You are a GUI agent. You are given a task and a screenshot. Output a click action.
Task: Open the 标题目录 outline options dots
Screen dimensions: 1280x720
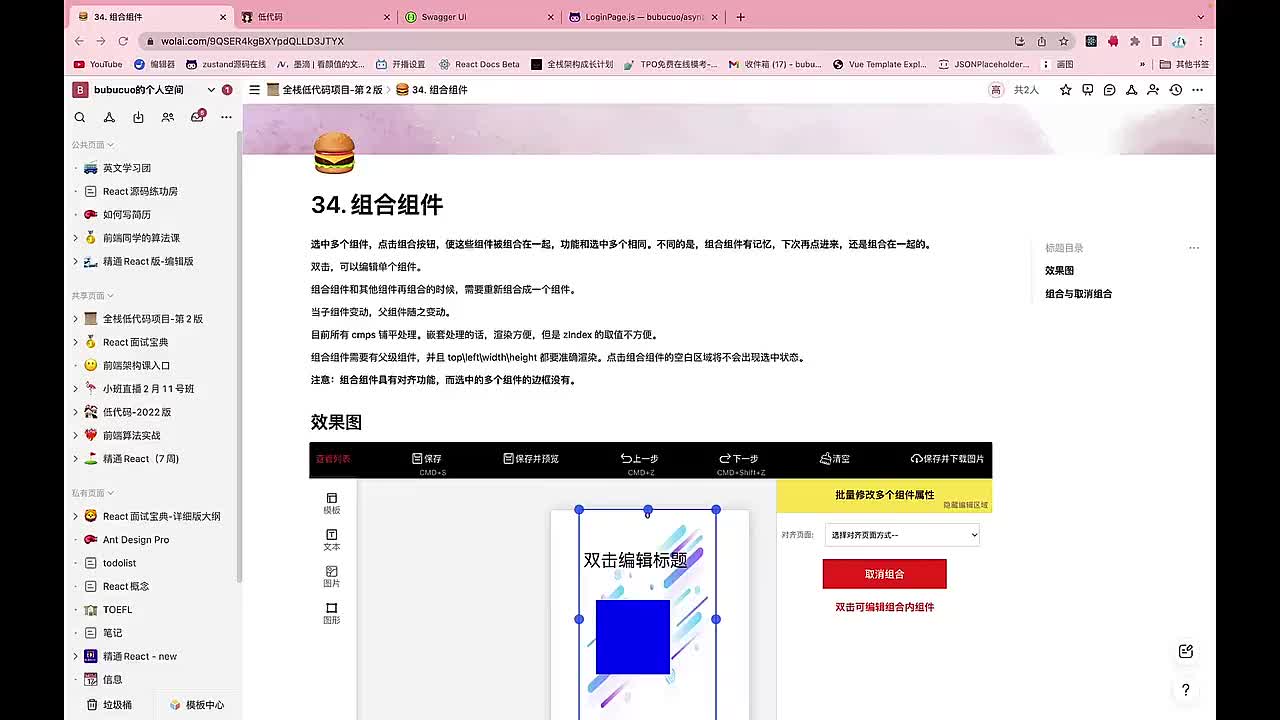[1194, 248]
